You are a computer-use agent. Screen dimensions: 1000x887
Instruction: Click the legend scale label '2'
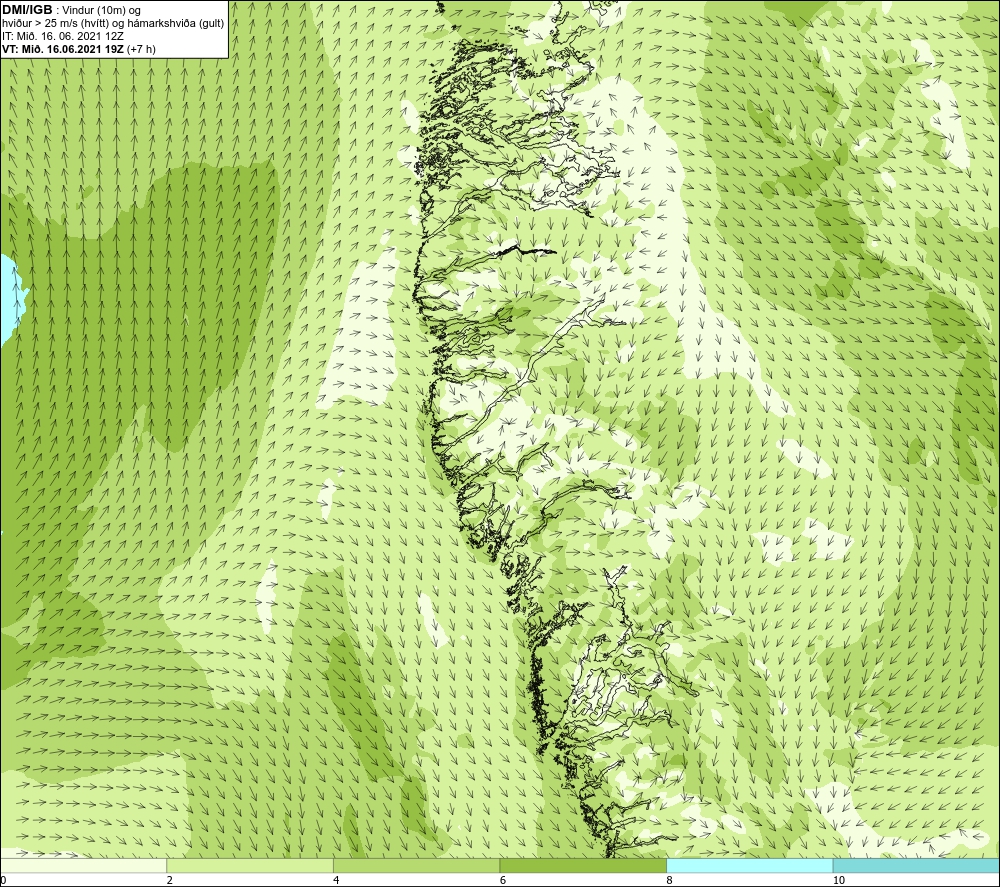click(x=170, y=881)
